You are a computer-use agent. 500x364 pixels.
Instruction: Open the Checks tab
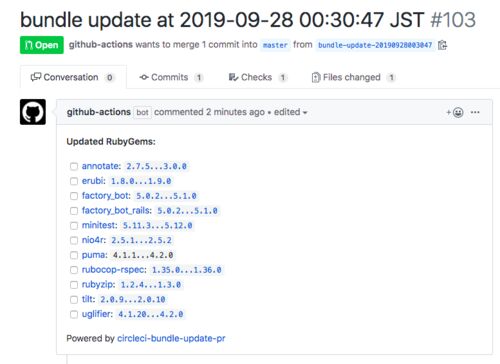click(x=258, y=77)
